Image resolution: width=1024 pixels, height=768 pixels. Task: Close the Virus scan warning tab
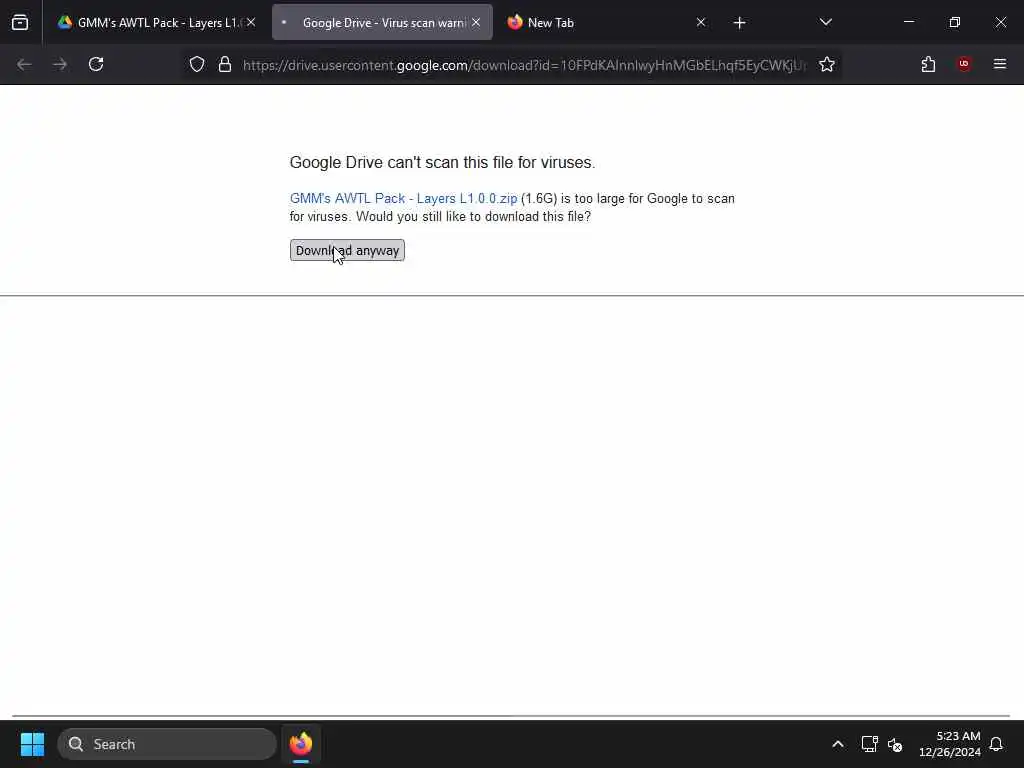[476, 23]
